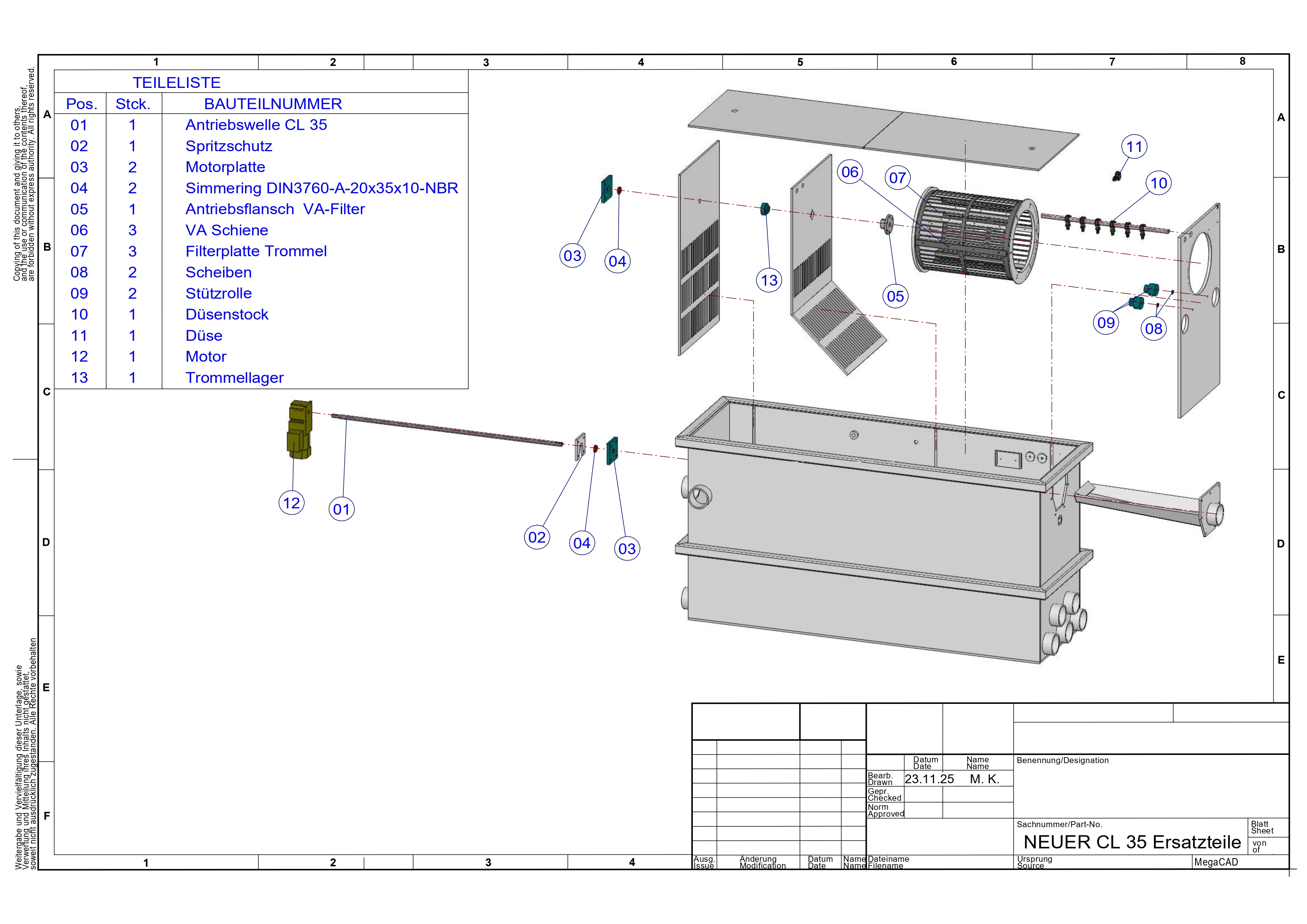Click balloon marker 01 for Antriebswelle CL 35
Image resolution: width=1307 pixels, height=924 pixels.
point(343,510)
